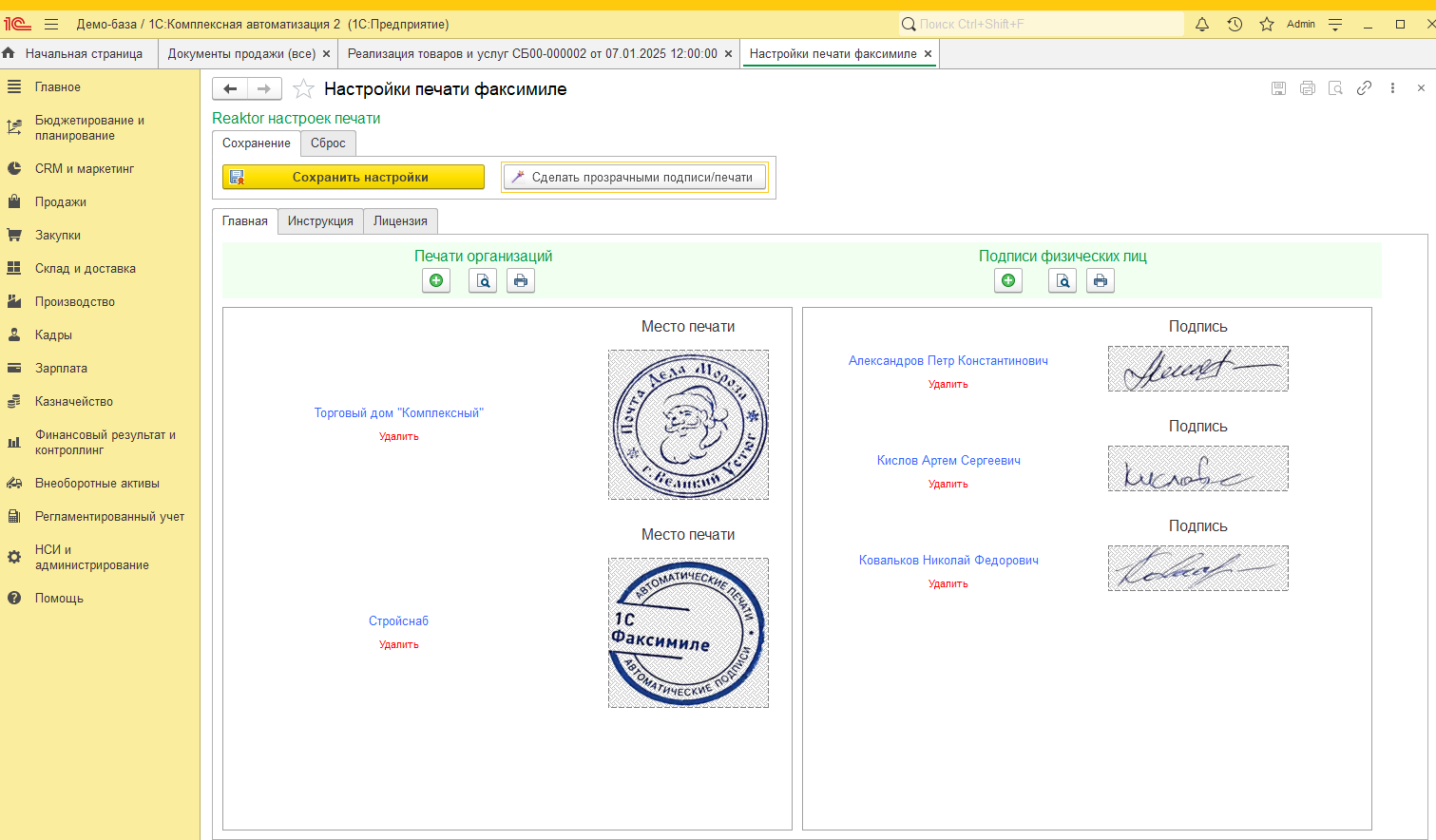Delete Александров Петр Константинович signature
Viewport: 1436px width, 840px height.
pyautogui.click(x=948, y=385)
